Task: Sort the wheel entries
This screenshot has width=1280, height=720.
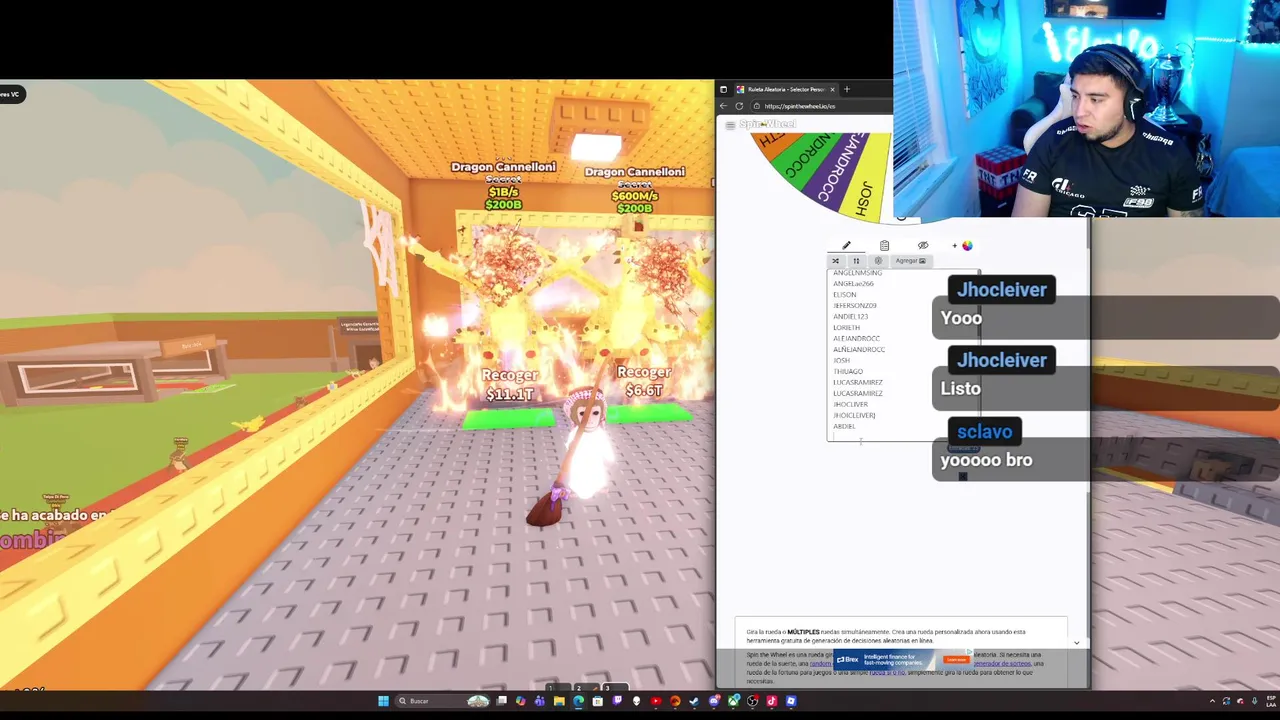Action: click(x=856, y=261)
